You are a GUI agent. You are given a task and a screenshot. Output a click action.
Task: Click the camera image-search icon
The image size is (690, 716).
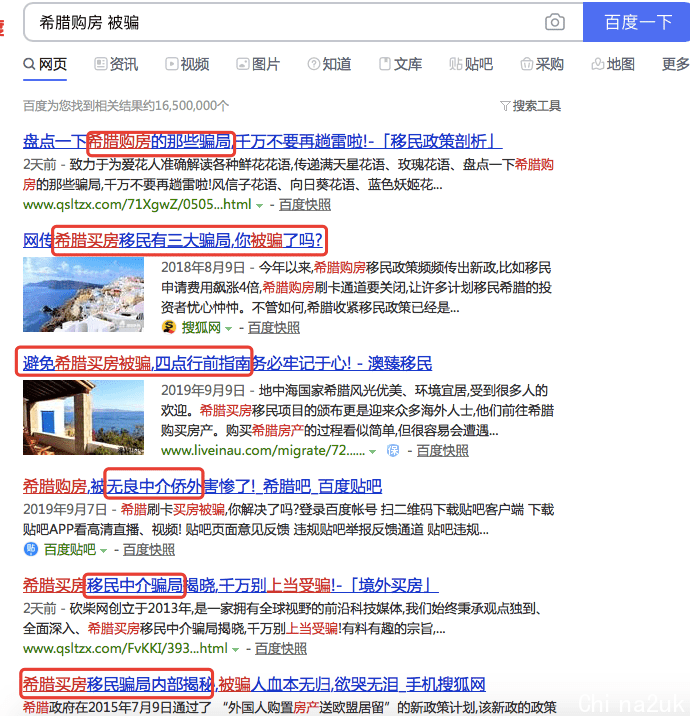[x=554, y=22]
